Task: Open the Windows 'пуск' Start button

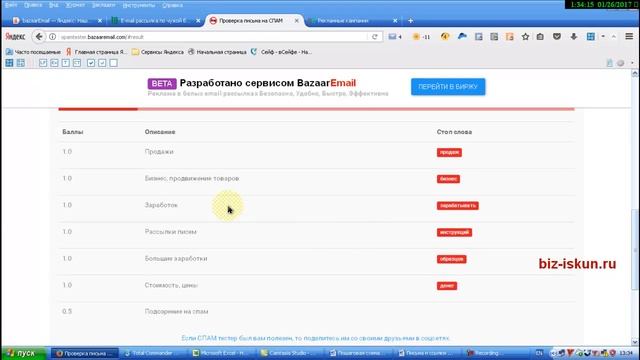Action: [24, 353]
